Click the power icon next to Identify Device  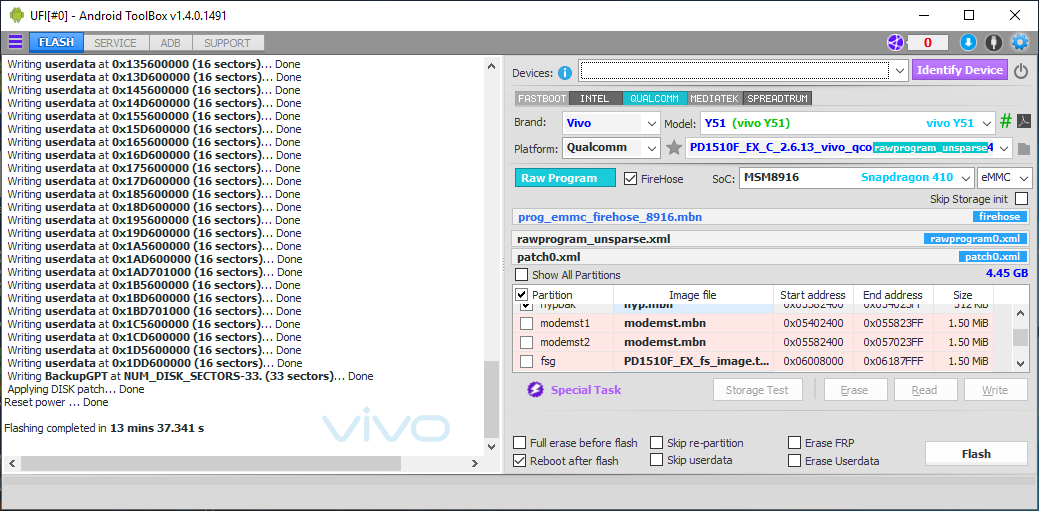pos(1021,71)
